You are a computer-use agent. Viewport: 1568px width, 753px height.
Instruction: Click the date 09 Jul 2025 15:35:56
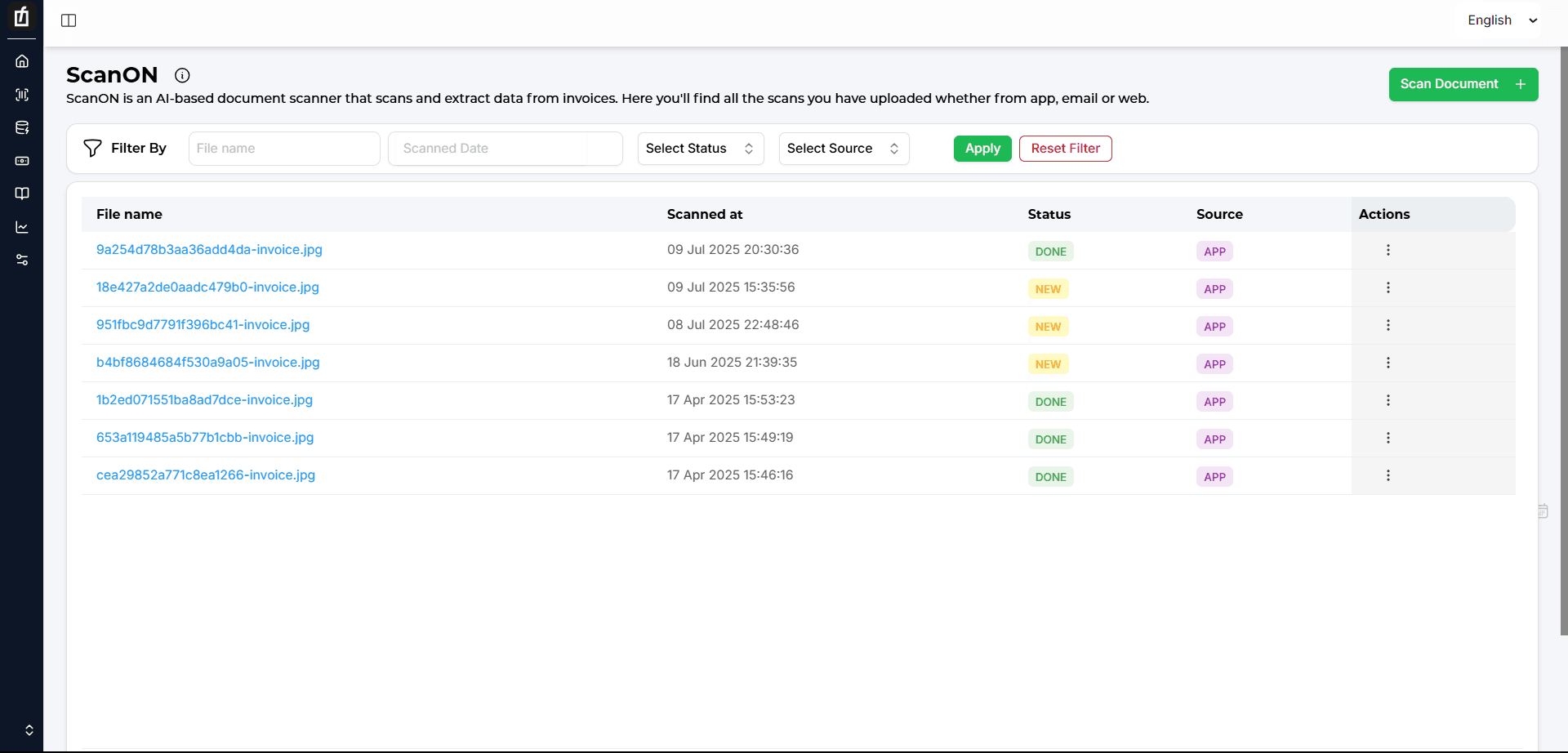click(731, 287)
